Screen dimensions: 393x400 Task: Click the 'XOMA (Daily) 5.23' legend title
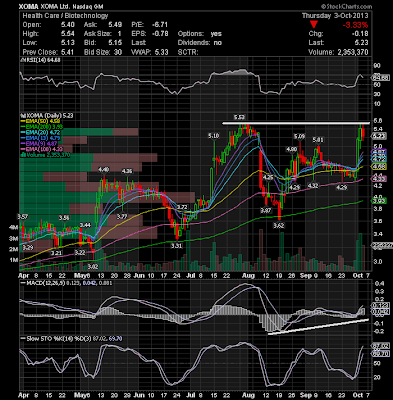47,116
